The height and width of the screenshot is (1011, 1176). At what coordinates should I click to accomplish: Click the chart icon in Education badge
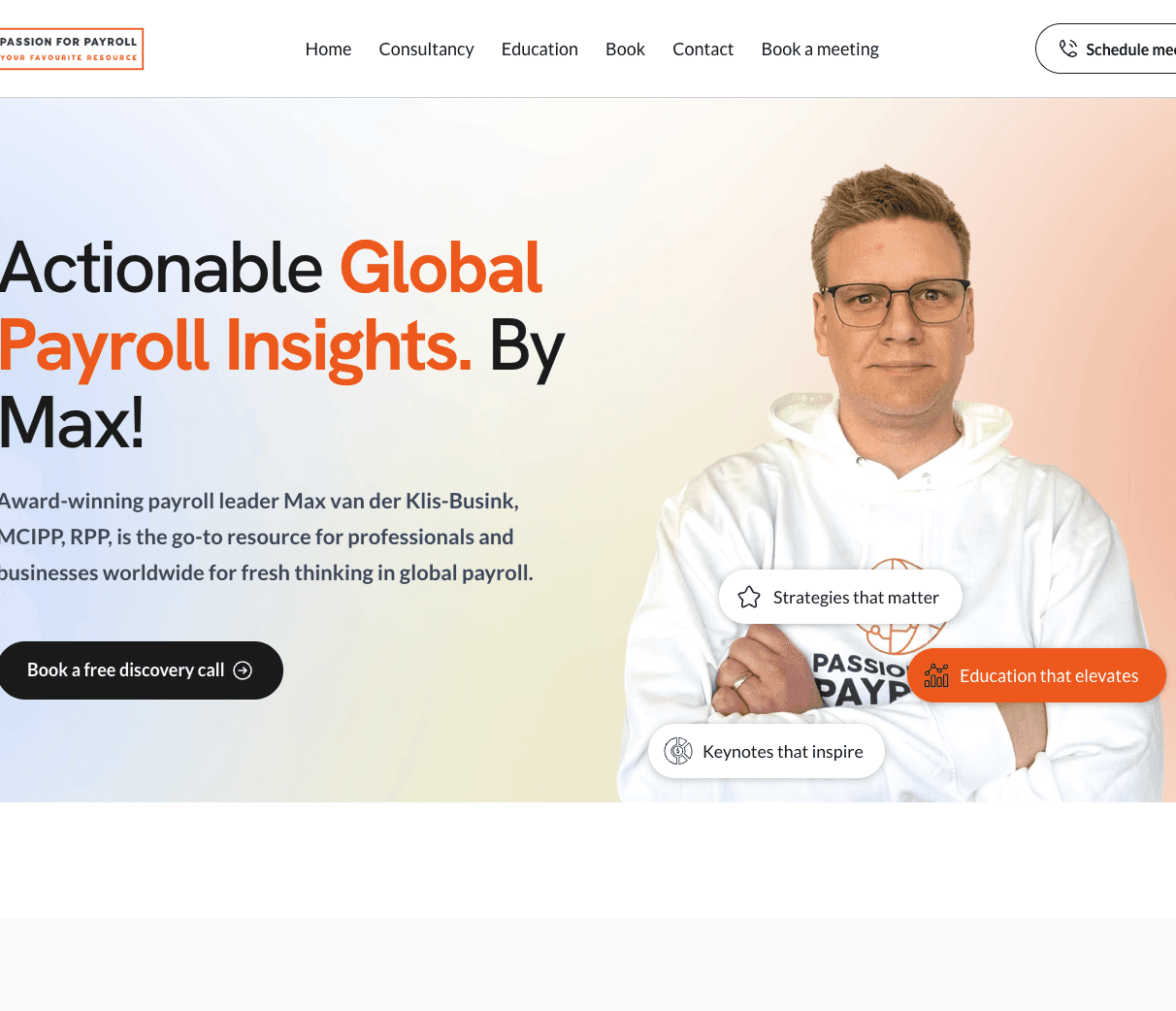click(x=936, y=675)
